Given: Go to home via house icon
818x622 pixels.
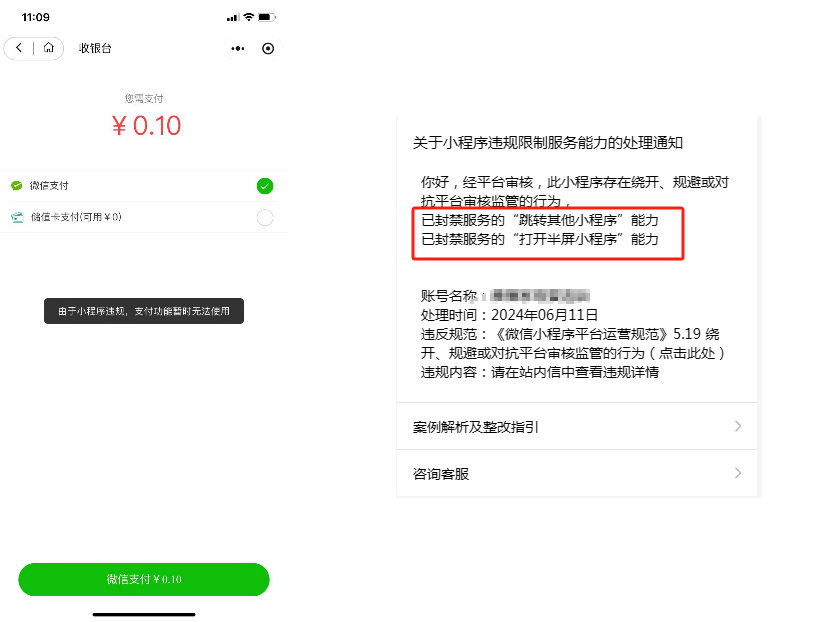Looking at the screenshot, I should point(49,48).
